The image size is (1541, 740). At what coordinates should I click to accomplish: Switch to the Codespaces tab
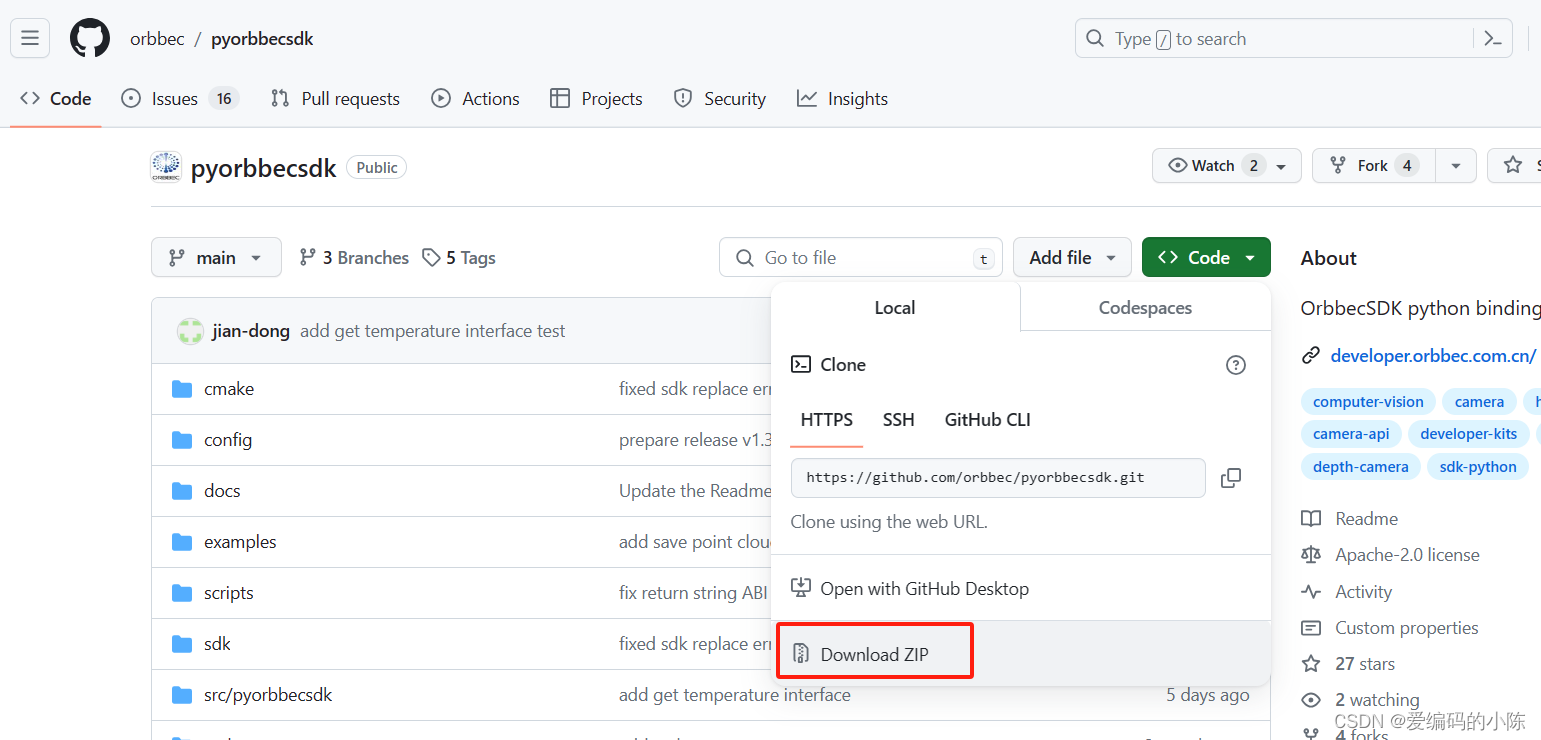pos(1145,308)
